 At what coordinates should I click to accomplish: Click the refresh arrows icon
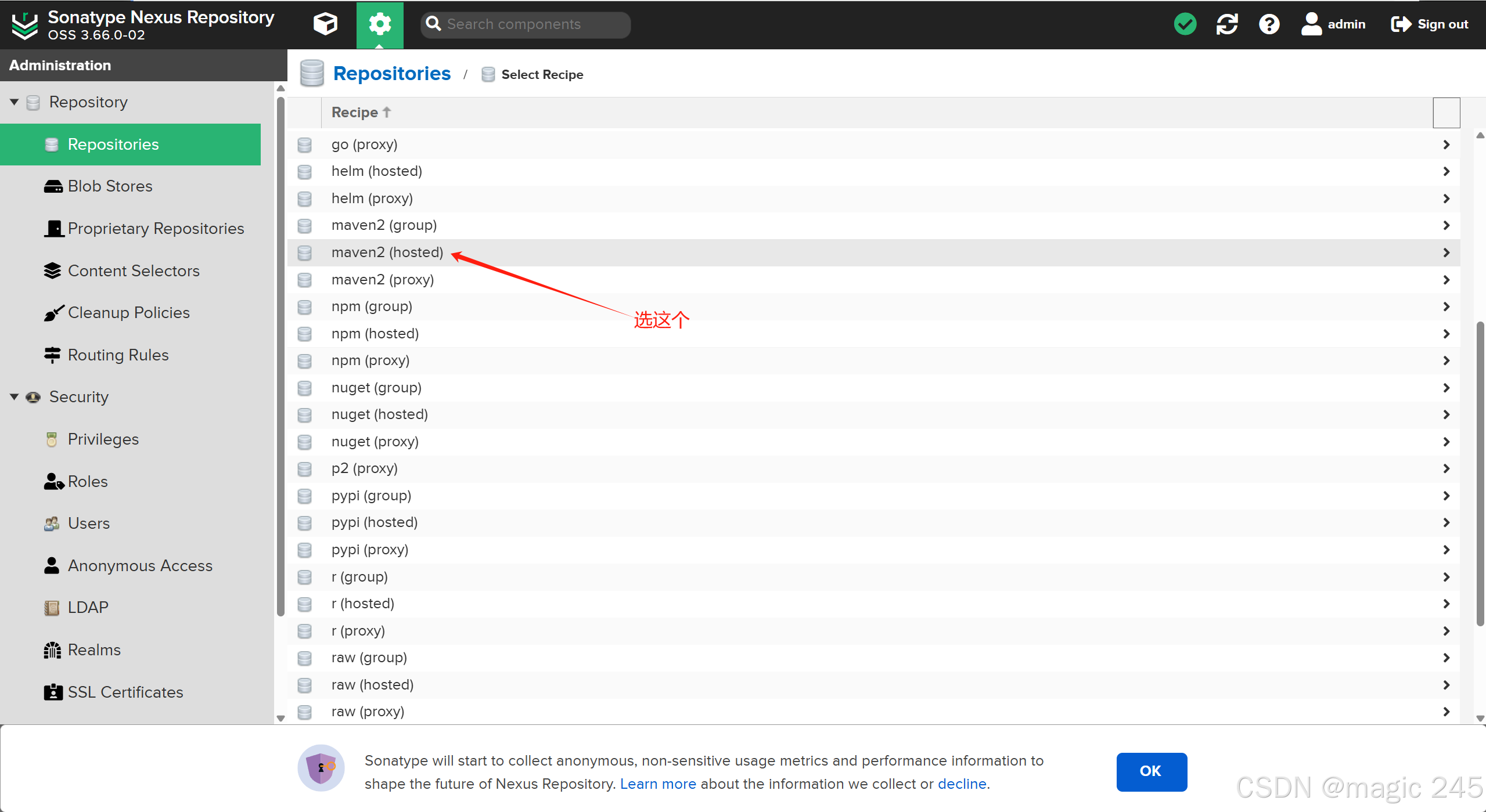(1227, 24)
